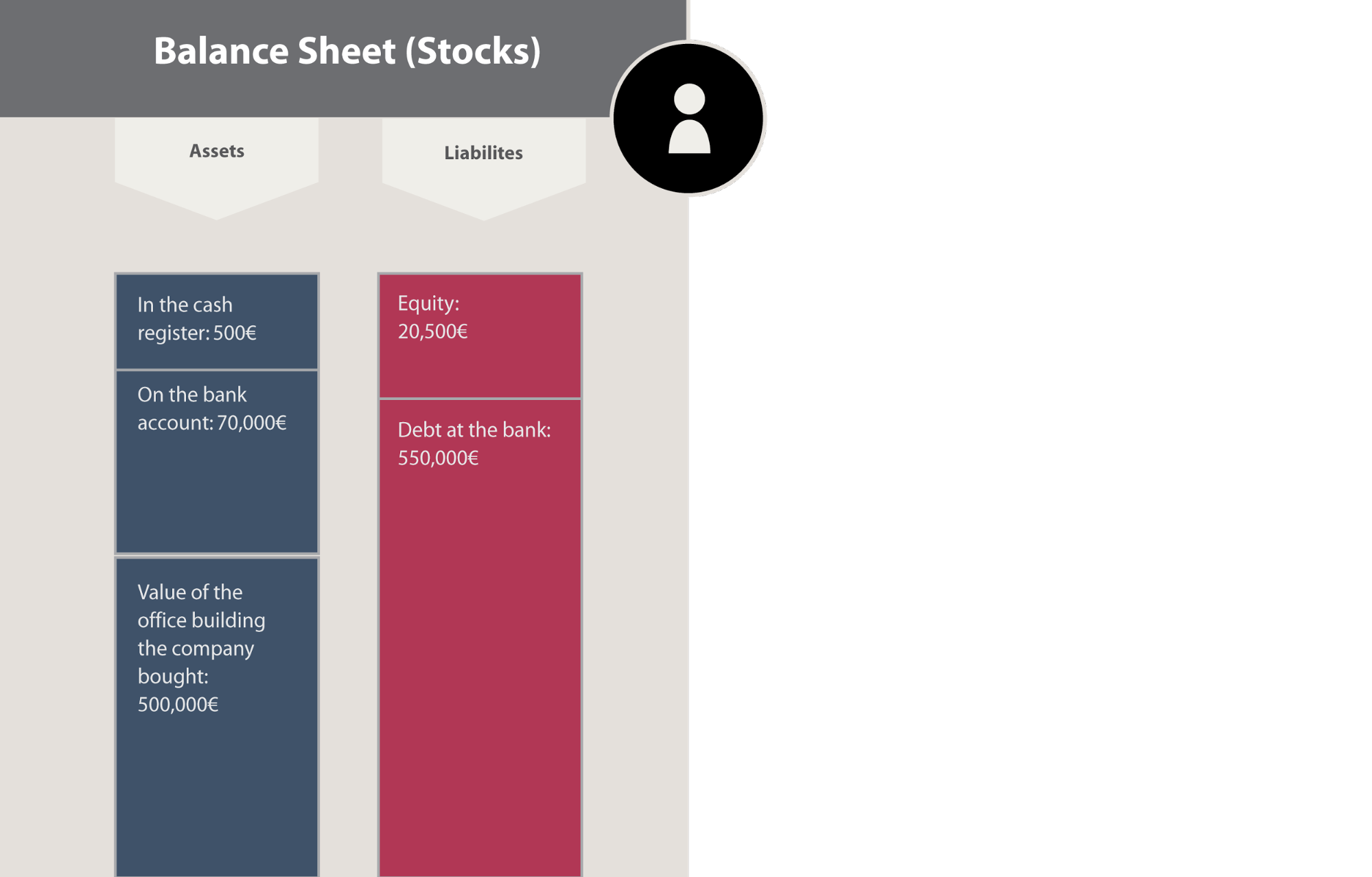The width and height of the screenshot is (1372, 877).
Task: Click the 550,000€ debt amount text
Action: point(438,458)
